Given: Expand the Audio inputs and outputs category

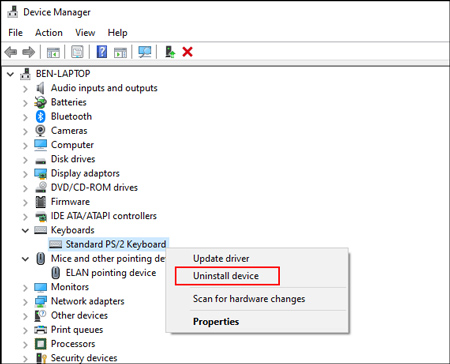Looking at the screenshot, I should pyautogui.click(x=25, y=89).
